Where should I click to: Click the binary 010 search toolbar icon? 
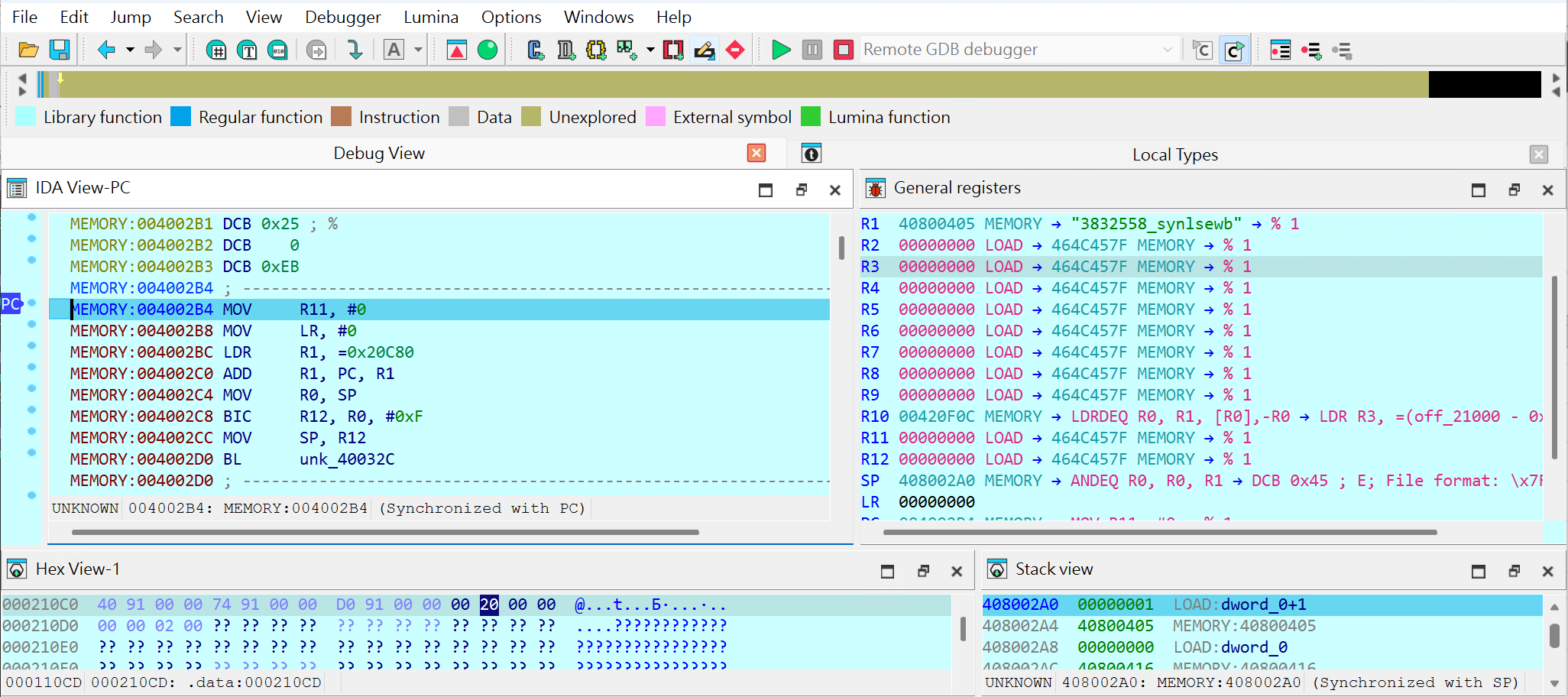pos(277,50)
